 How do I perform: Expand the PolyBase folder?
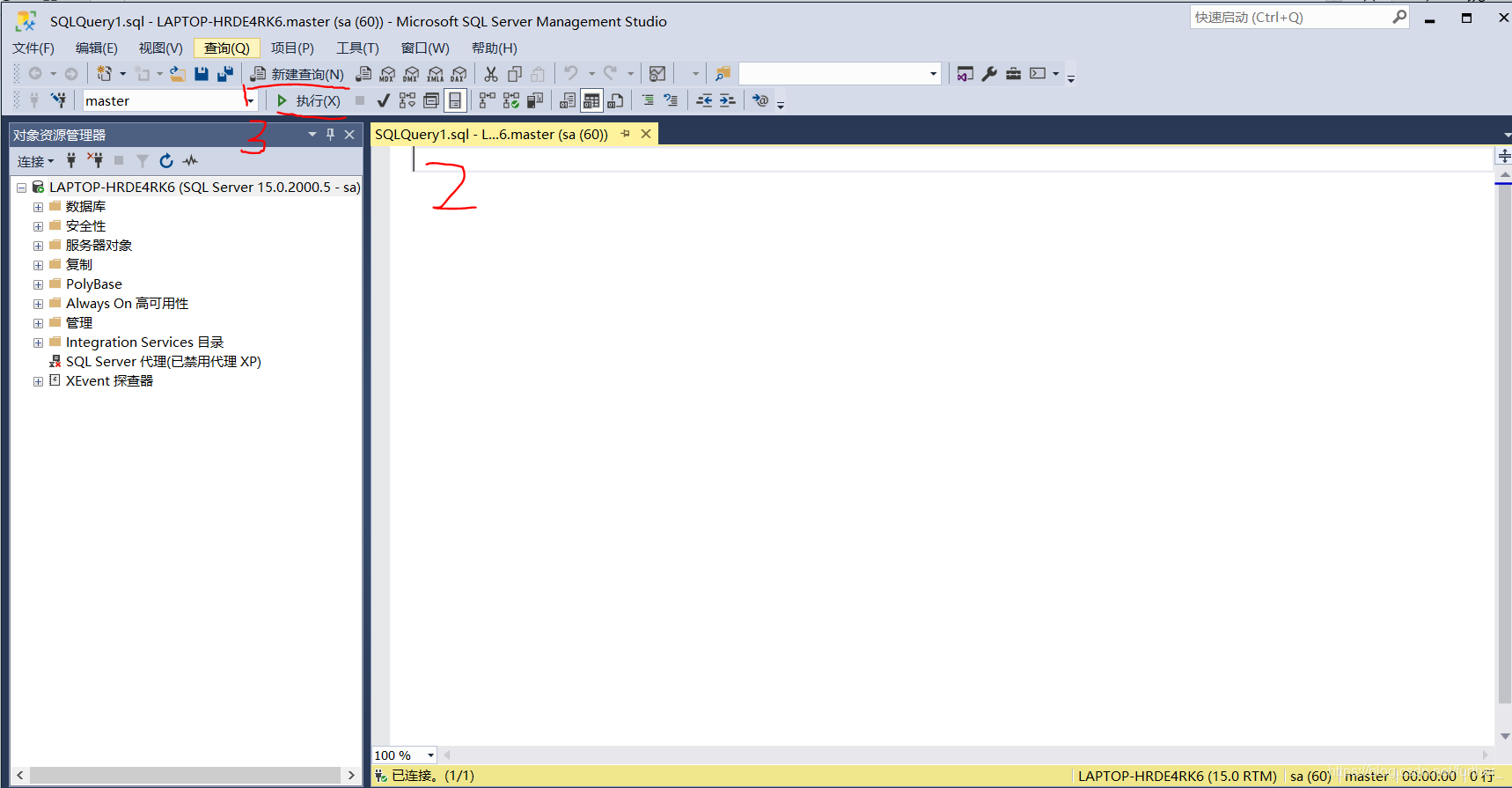coord(38,284)
